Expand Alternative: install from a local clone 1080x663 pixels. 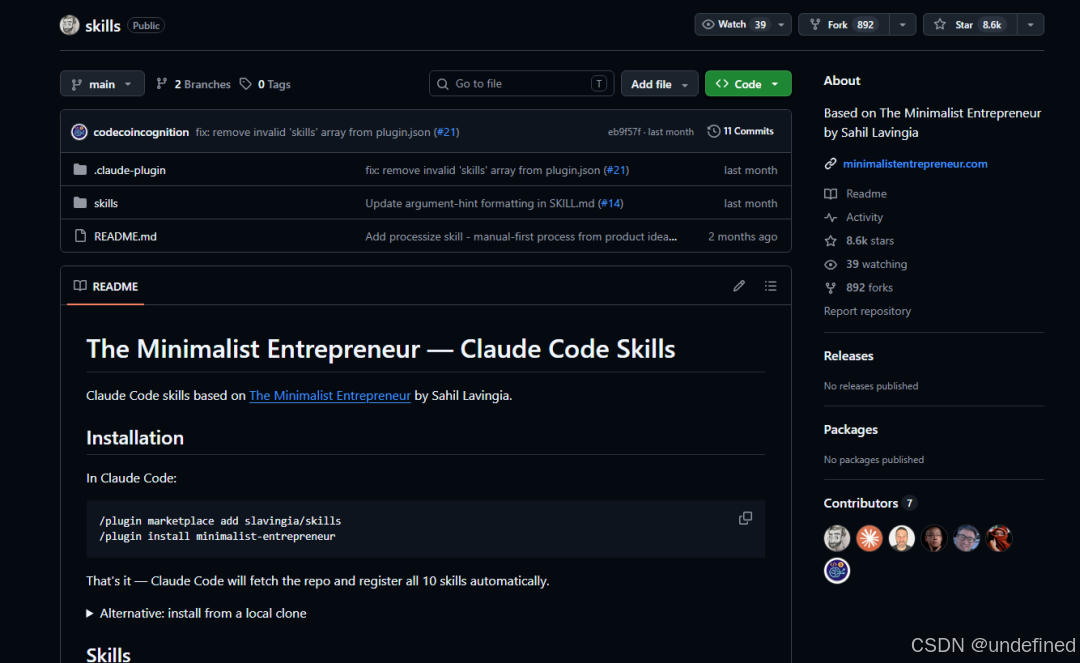[196, 613]
